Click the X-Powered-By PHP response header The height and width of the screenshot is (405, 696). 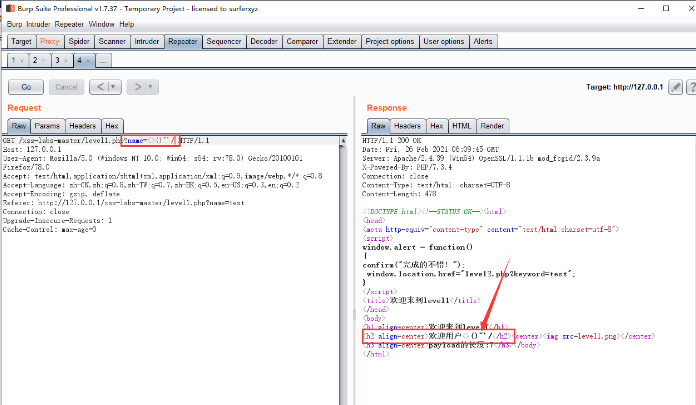pyautogui.click(x=407, y=167)
